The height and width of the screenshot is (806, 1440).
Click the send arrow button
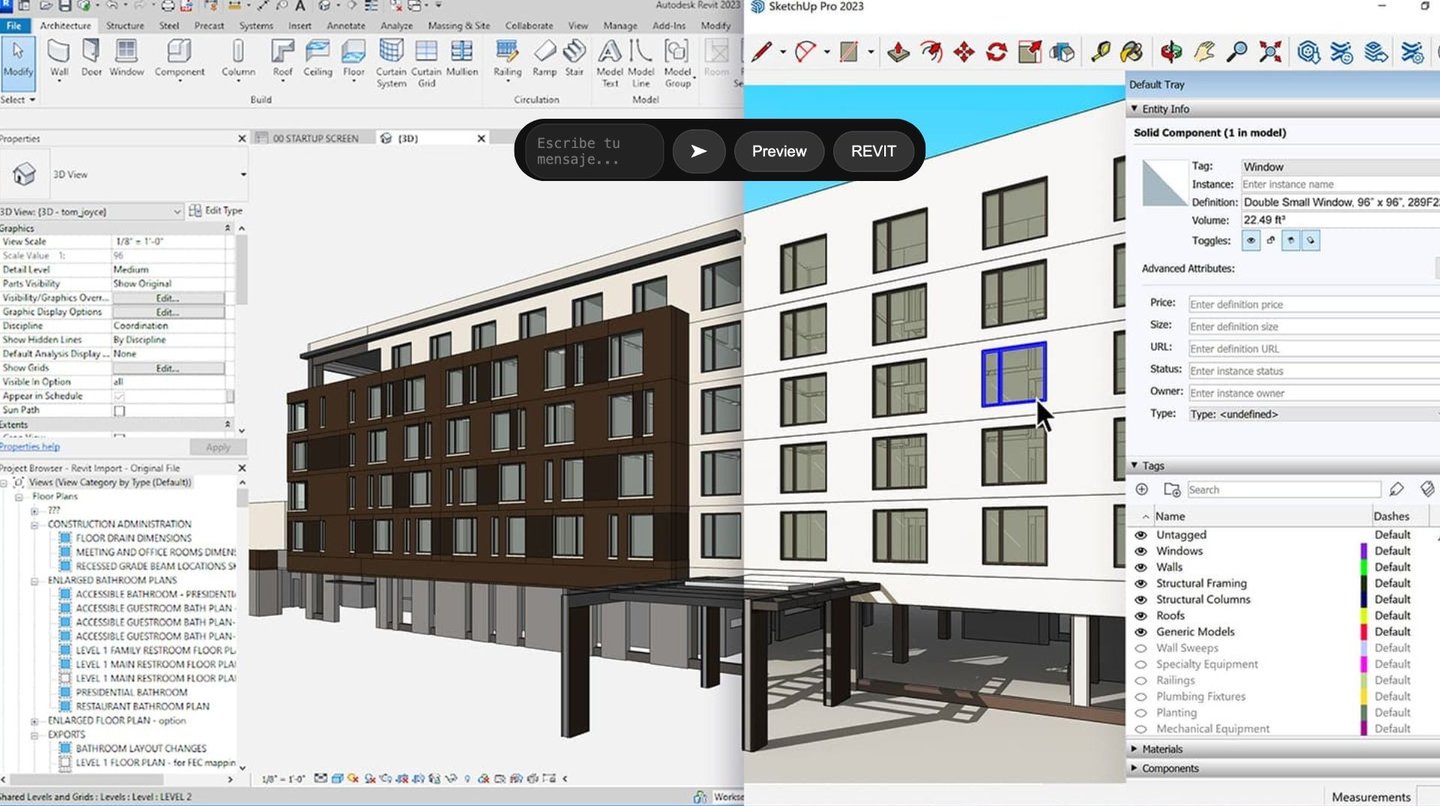pyautogui.click(x=699, y=151)
